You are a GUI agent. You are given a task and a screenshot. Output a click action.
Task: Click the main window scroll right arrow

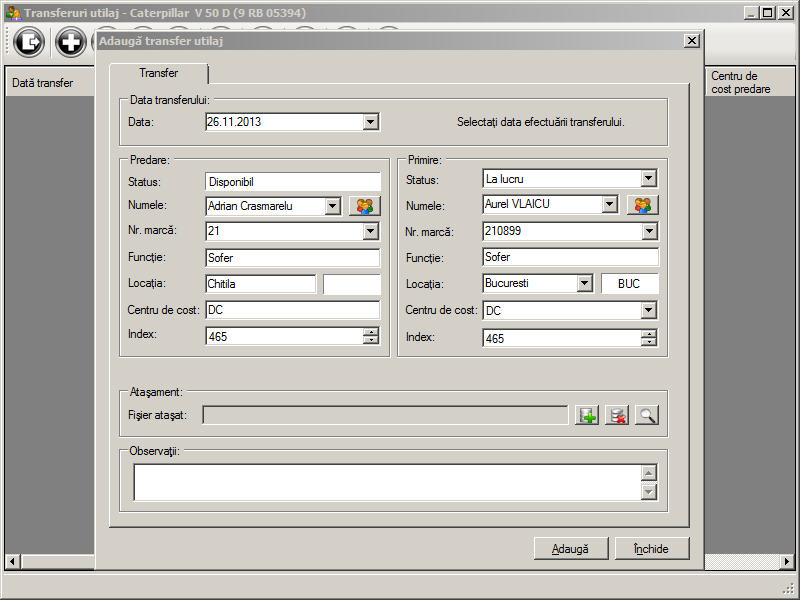tap(787, 562)
